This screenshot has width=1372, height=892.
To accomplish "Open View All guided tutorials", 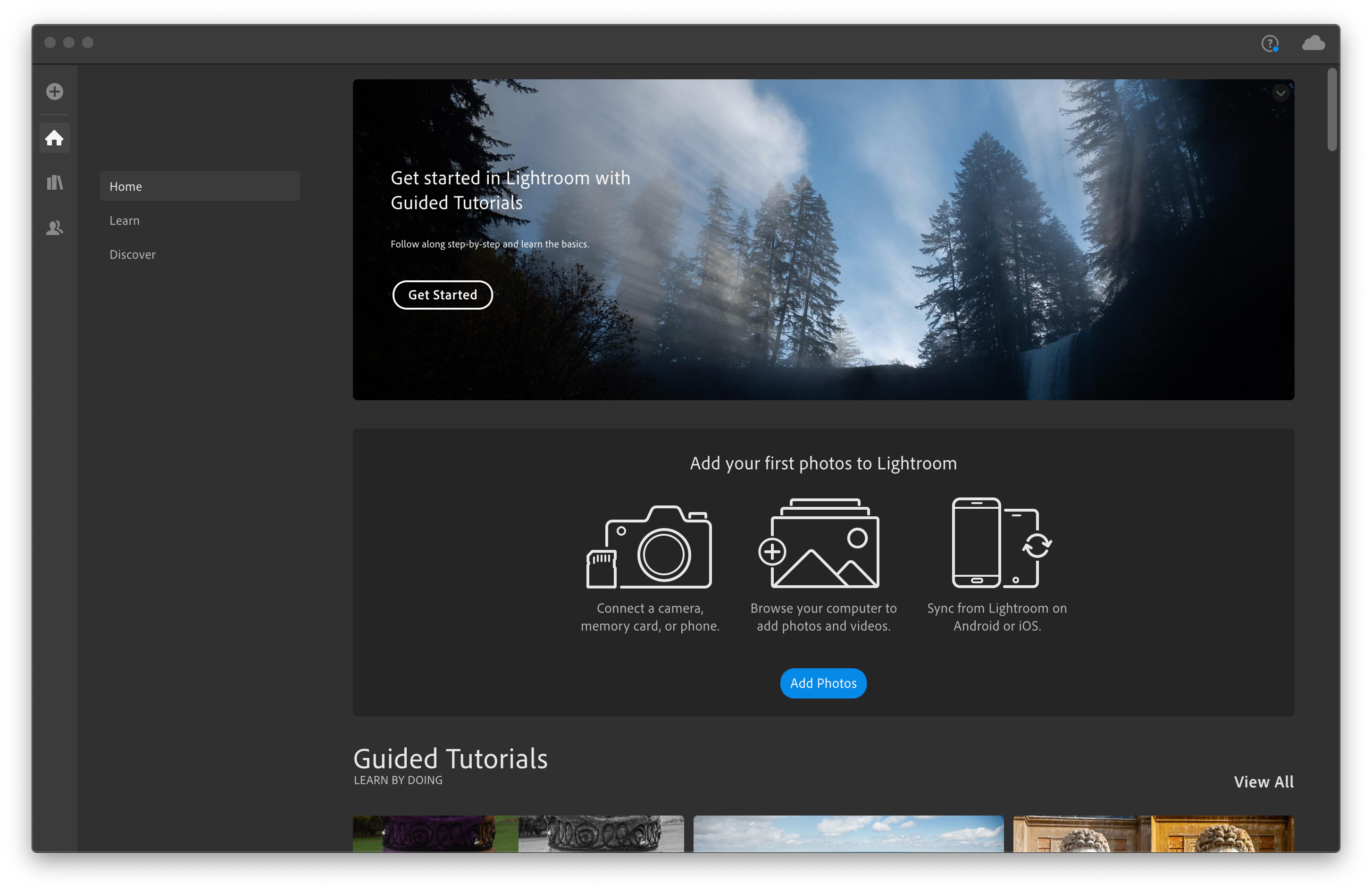I will pos(1263,782).
